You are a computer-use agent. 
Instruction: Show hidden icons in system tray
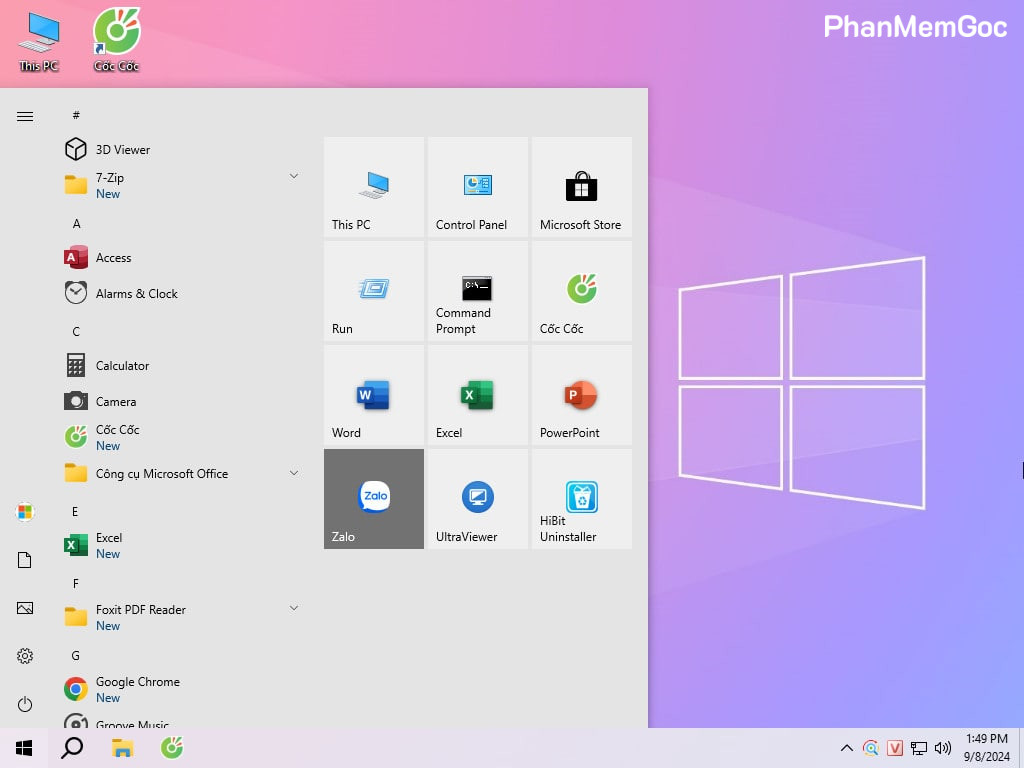[x=847, y=748]
